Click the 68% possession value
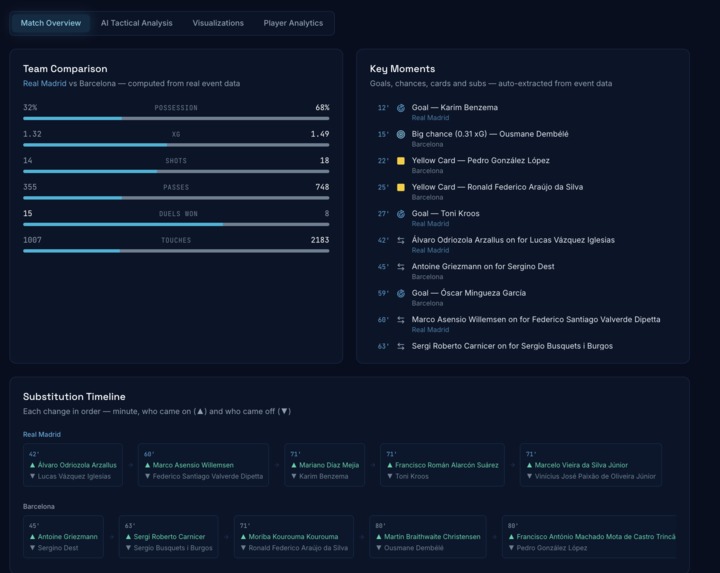Viewport: 720px width, 573px height. tap(322, 107)
